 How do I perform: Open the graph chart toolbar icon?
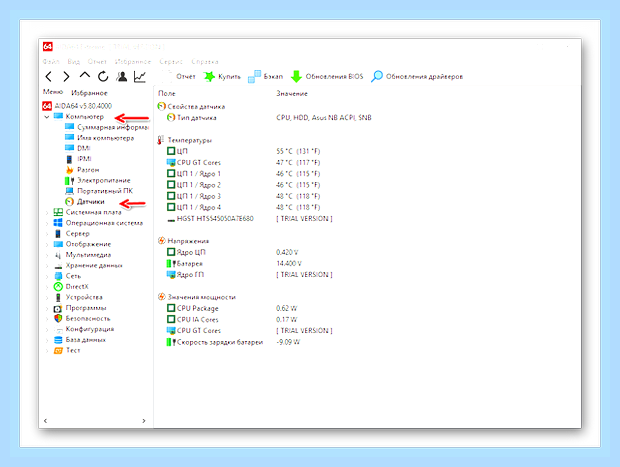pos(140,76)
